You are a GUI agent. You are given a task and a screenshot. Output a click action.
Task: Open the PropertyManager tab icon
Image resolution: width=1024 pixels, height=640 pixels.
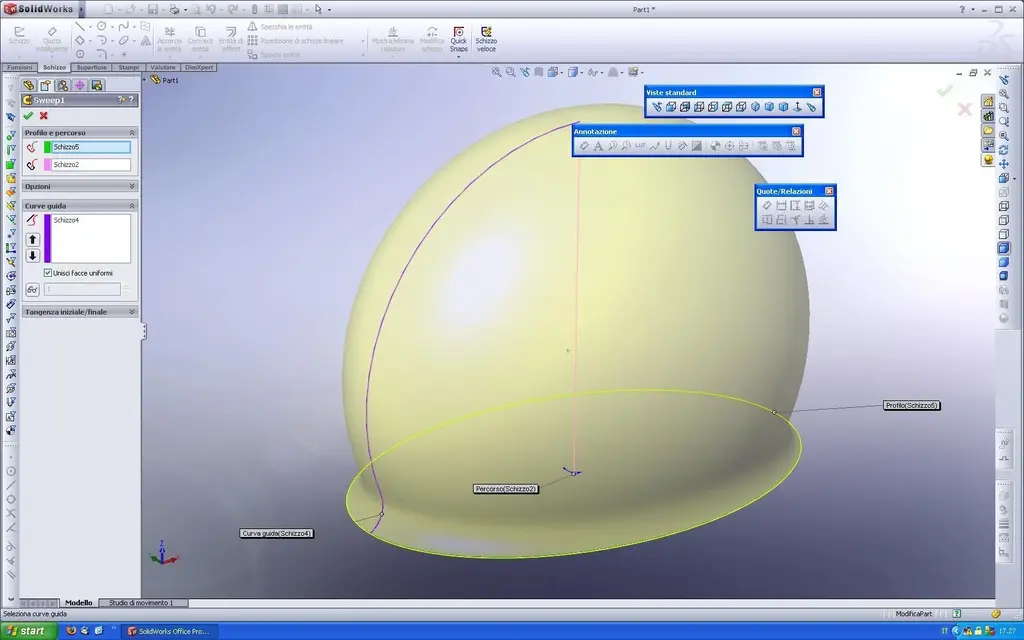click(46, 86)
